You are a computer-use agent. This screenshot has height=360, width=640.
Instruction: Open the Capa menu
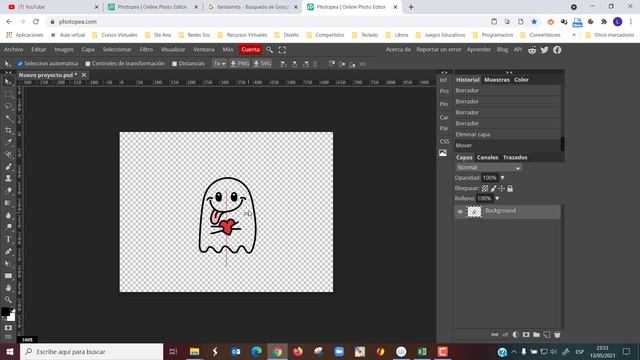tap(88, 49)
